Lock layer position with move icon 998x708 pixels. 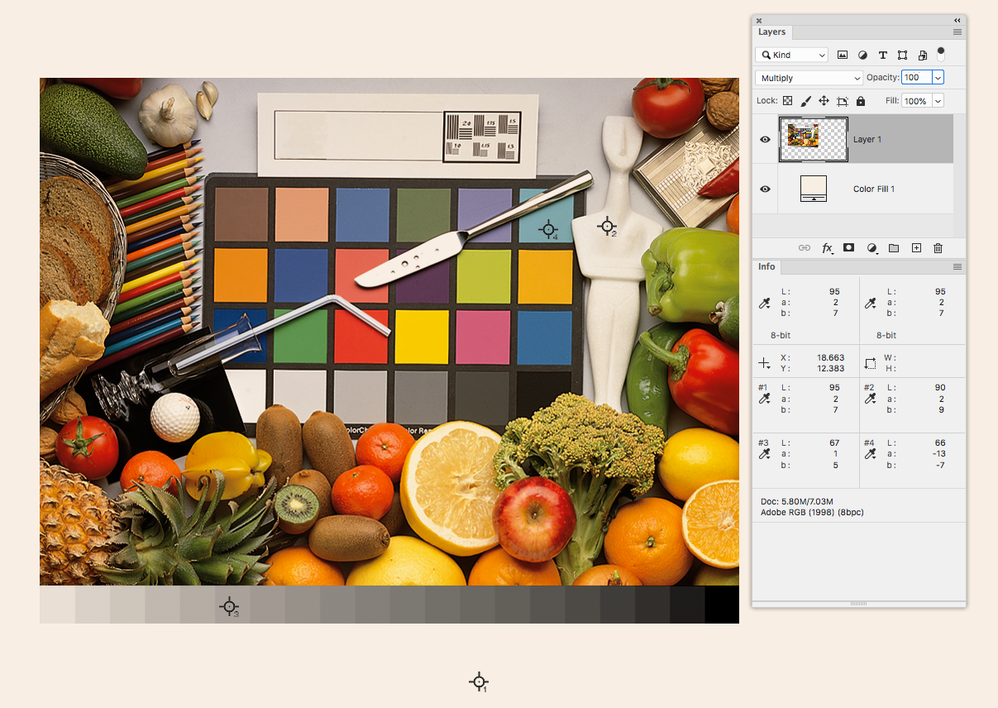click(x=824, y=101)
